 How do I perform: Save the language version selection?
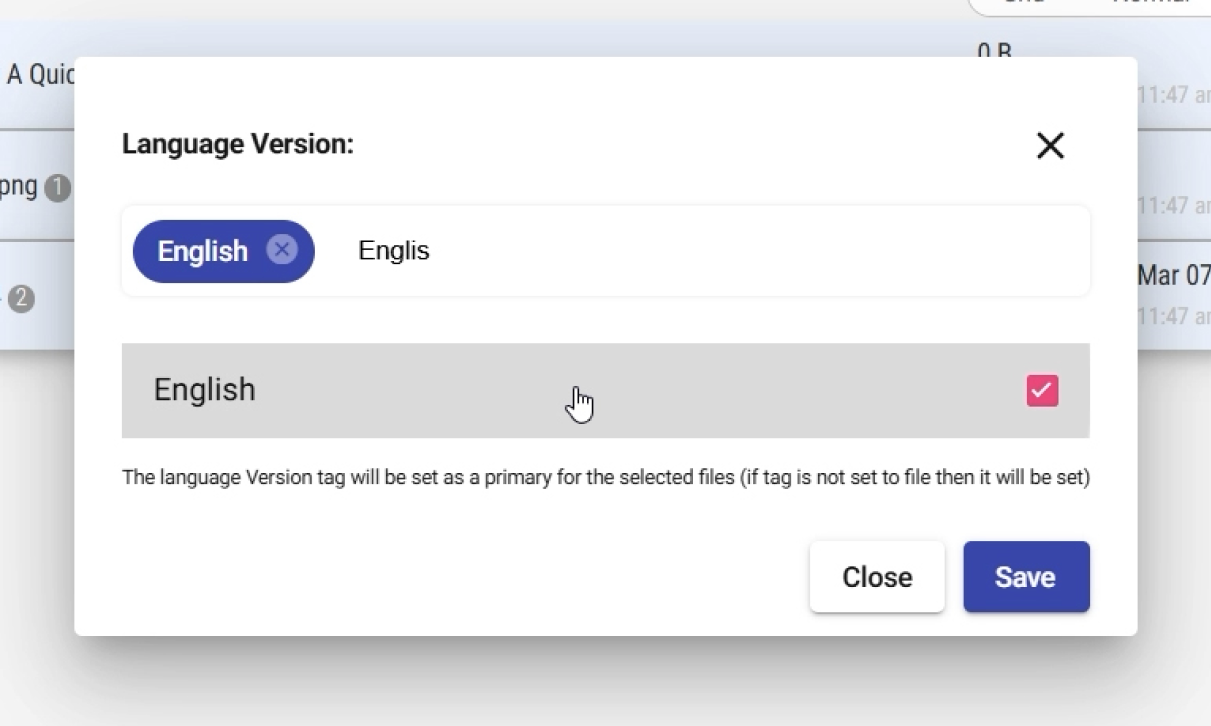click(1026, 577)
